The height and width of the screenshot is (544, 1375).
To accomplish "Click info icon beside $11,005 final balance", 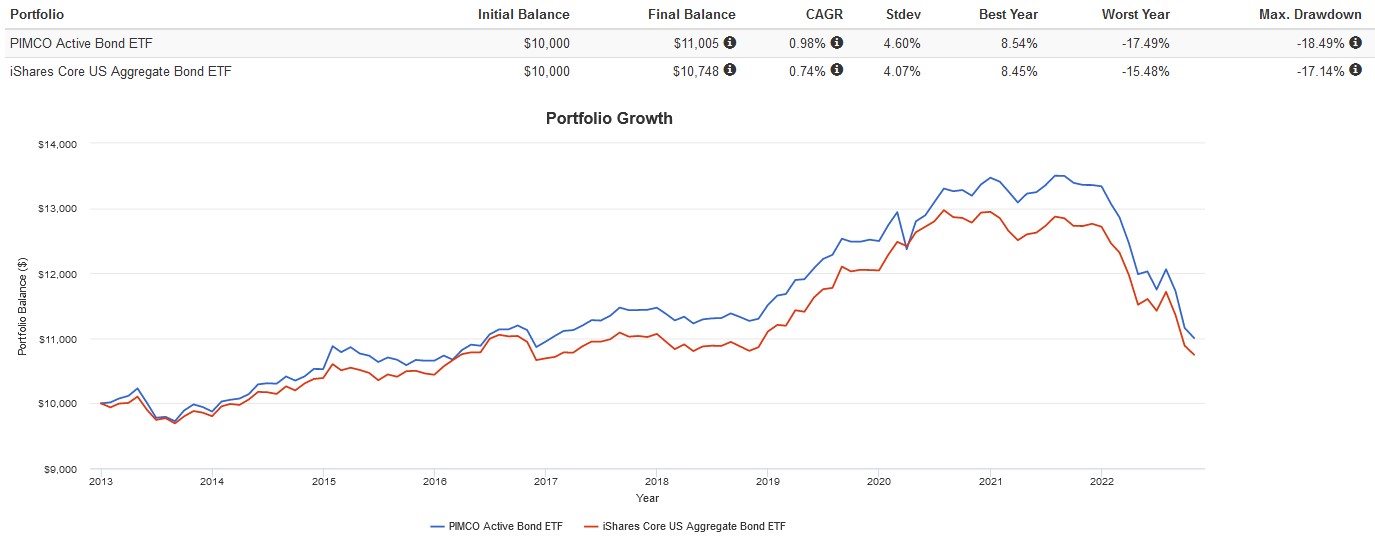I will click(730, 43).
